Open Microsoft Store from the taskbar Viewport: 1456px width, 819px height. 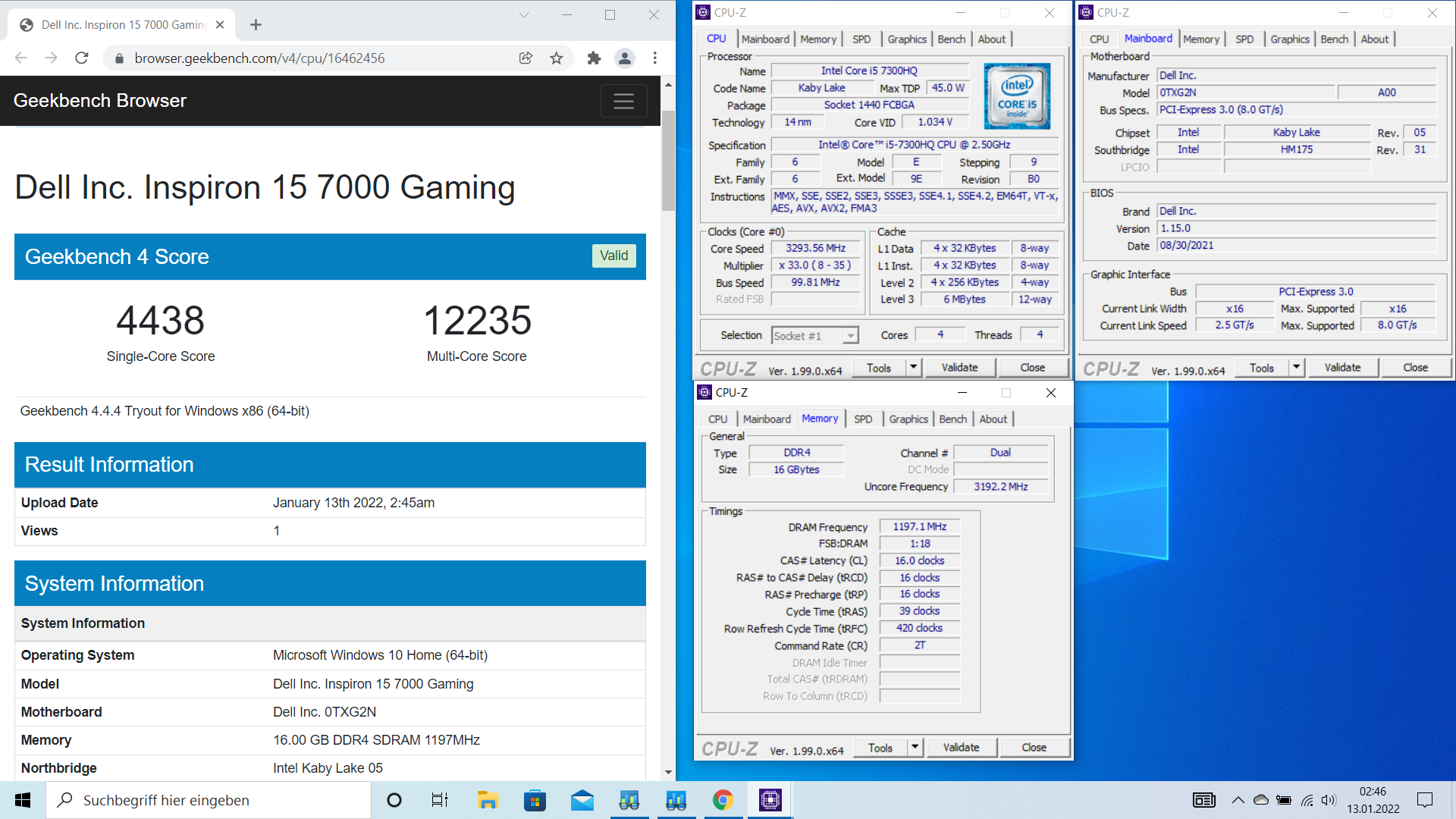pyautogui.click(x=535, y=800)
